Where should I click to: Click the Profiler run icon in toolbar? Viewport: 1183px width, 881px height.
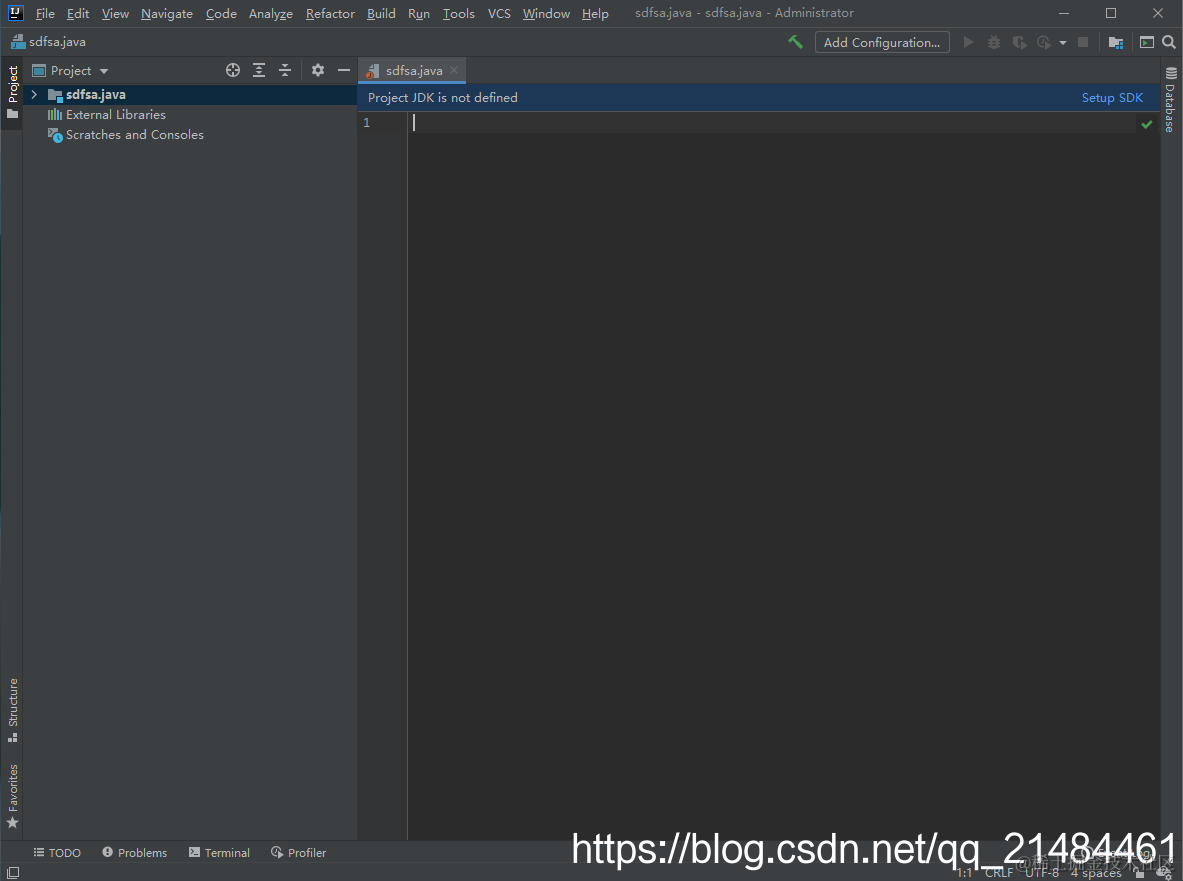[x=1044, y=42]
